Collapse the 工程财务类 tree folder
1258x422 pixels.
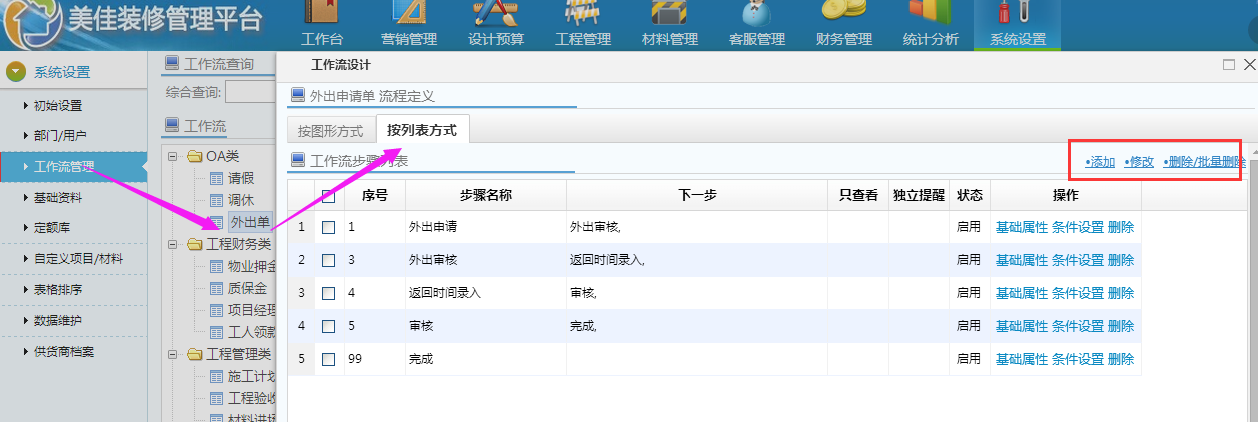tap(172, 245)
